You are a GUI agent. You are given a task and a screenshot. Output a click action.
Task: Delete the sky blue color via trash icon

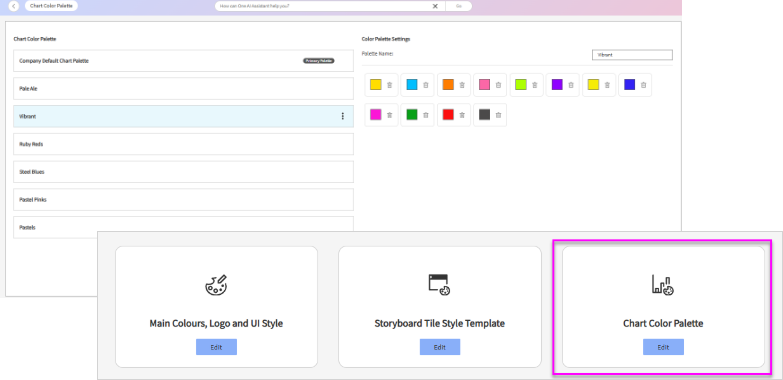coord(426,85)
